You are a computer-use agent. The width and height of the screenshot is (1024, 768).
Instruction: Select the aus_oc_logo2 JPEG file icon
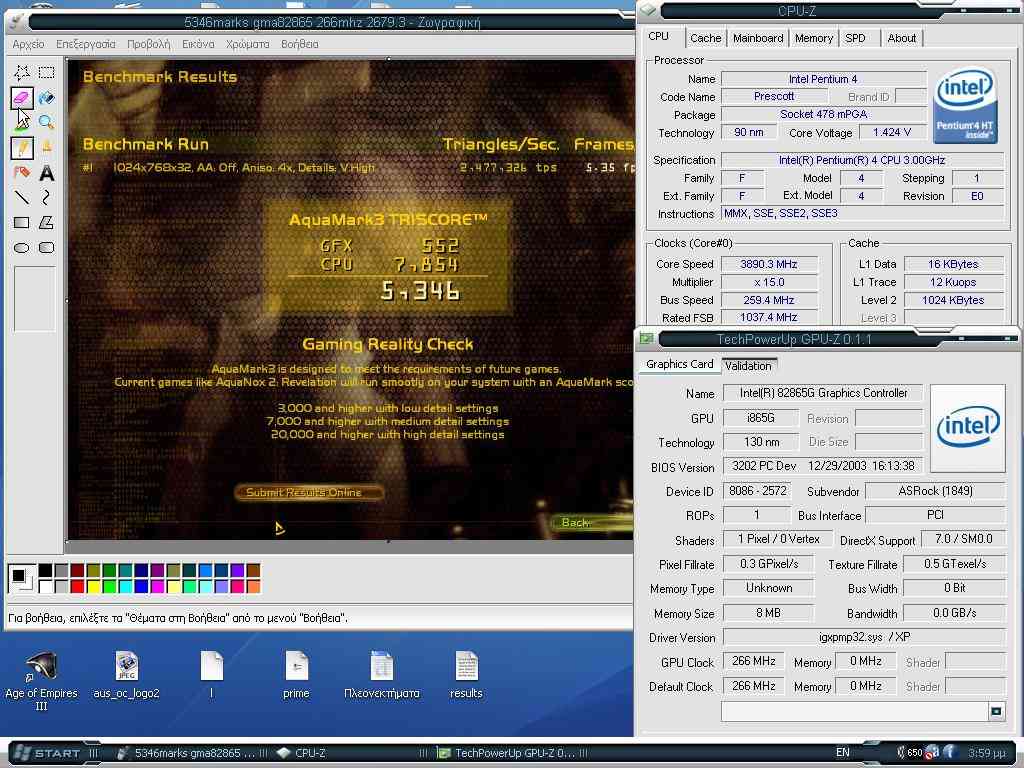click(126, 675)
